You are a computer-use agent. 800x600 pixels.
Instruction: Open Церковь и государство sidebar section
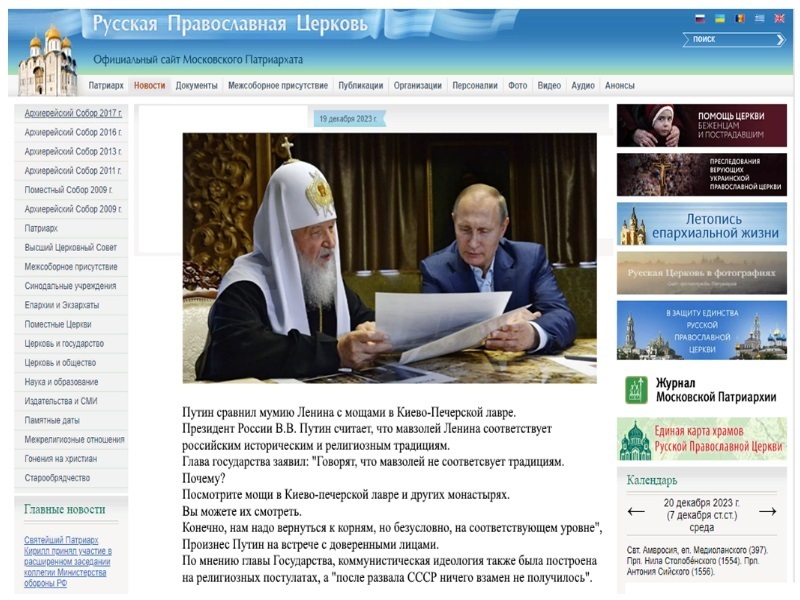point(64,344)
